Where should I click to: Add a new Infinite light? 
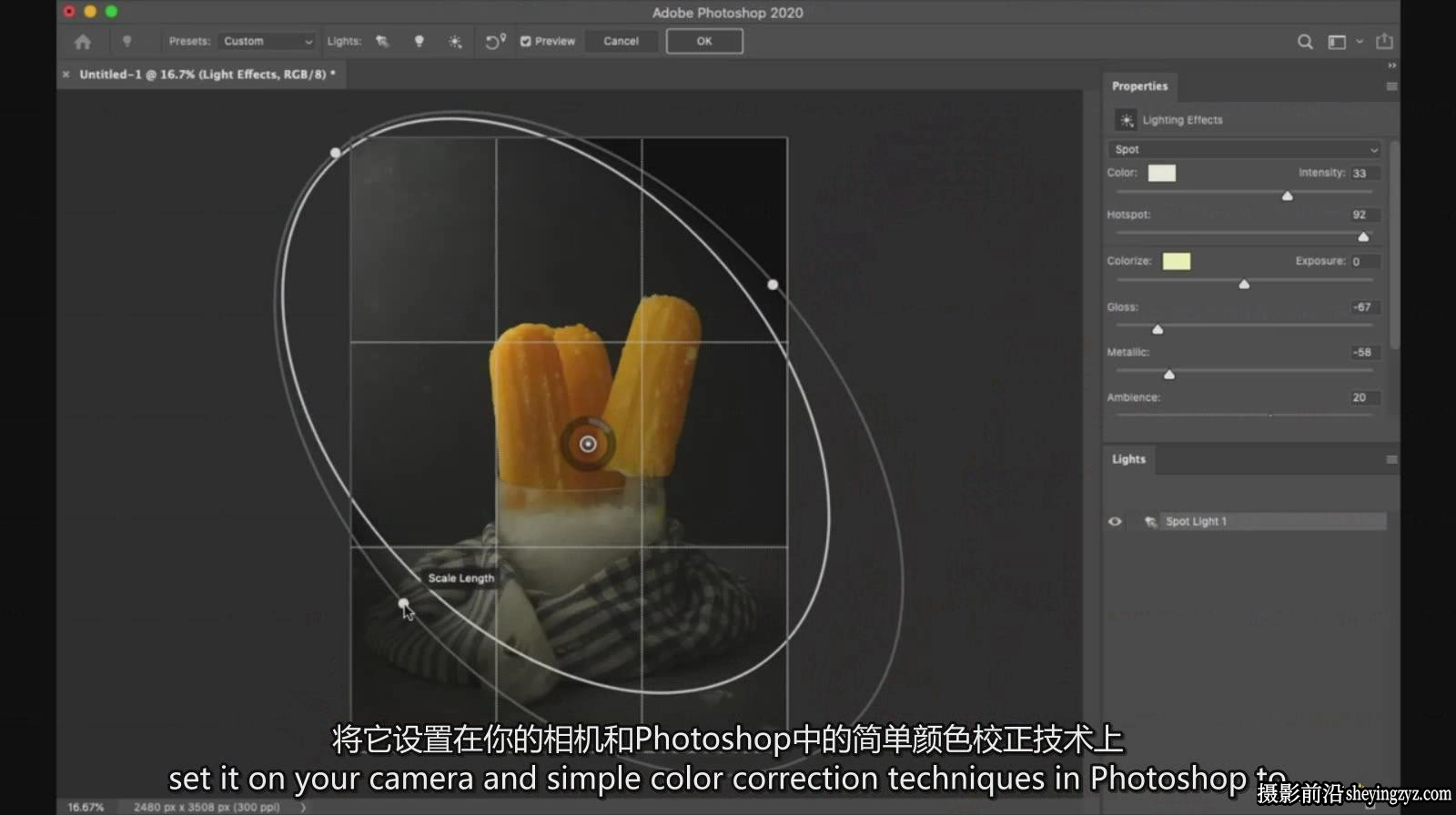click(455, 42)
